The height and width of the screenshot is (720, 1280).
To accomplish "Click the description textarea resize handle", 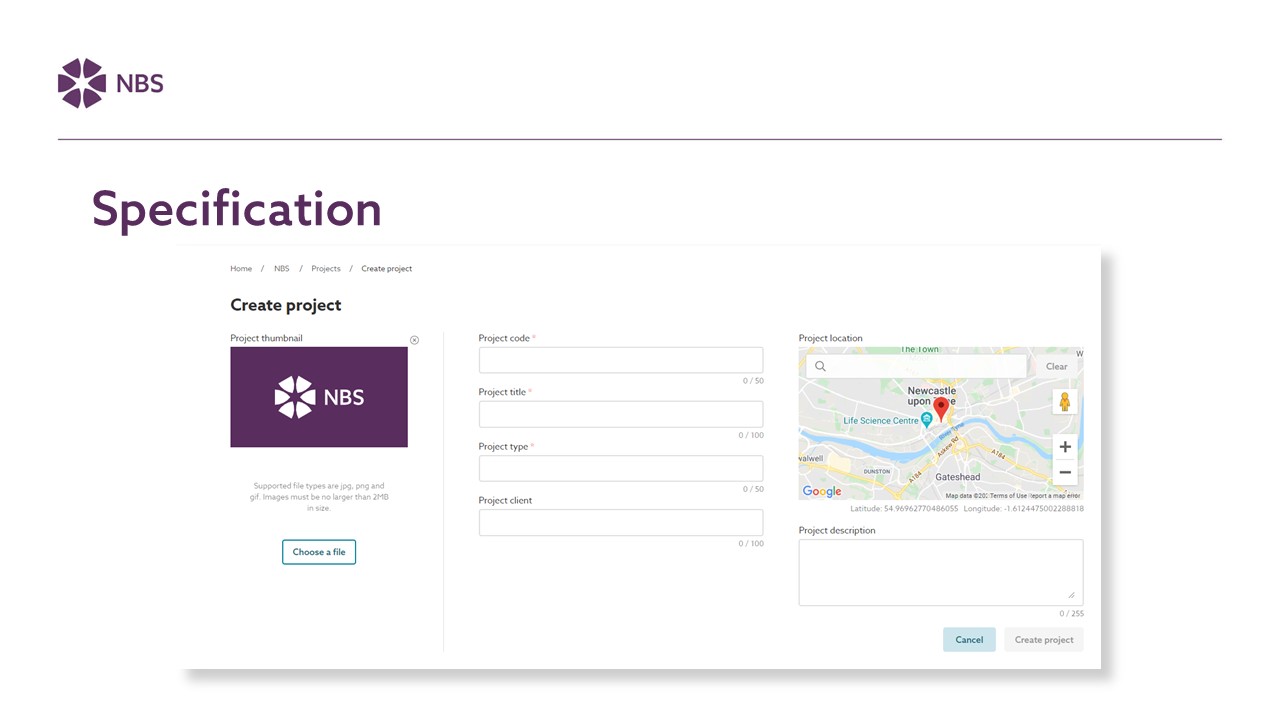I will [x=1071, y=594].
